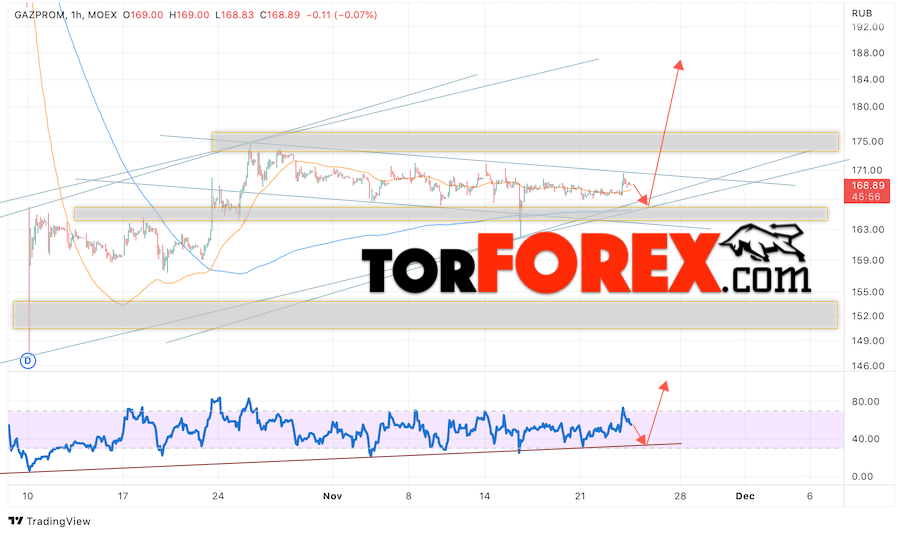
Task: Click the 45:56 bar countdown timer
Action: pos(866,197)
